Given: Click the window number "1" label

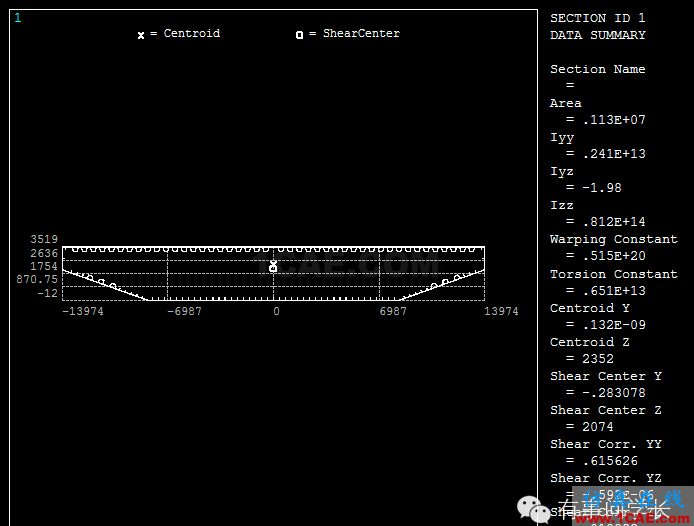Looking at the screenshot, I should pyautogui.click(x=18, y=18).
